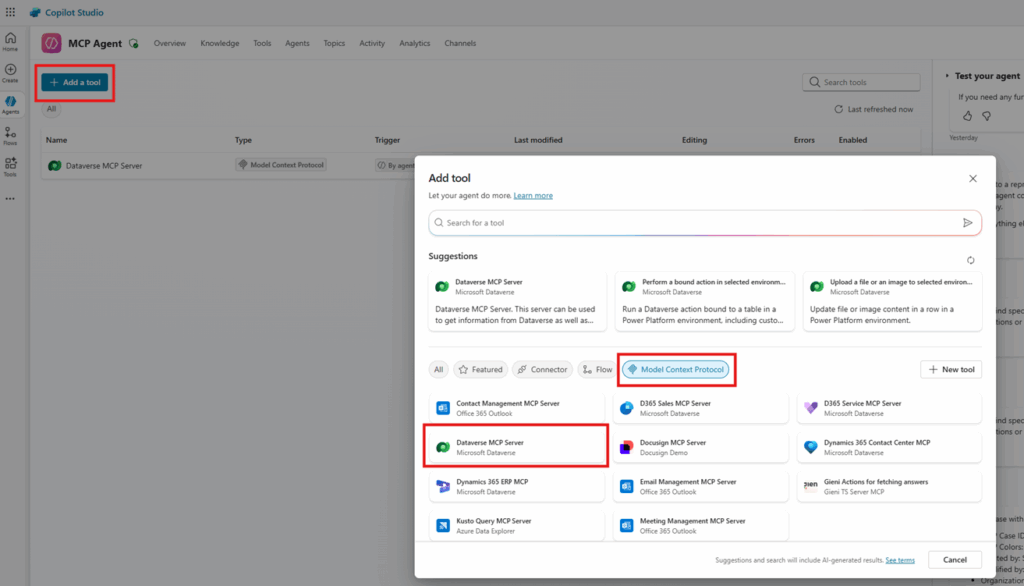Click the Search for a tool field
Screen dimensions: 1024x586
(705, 223)
